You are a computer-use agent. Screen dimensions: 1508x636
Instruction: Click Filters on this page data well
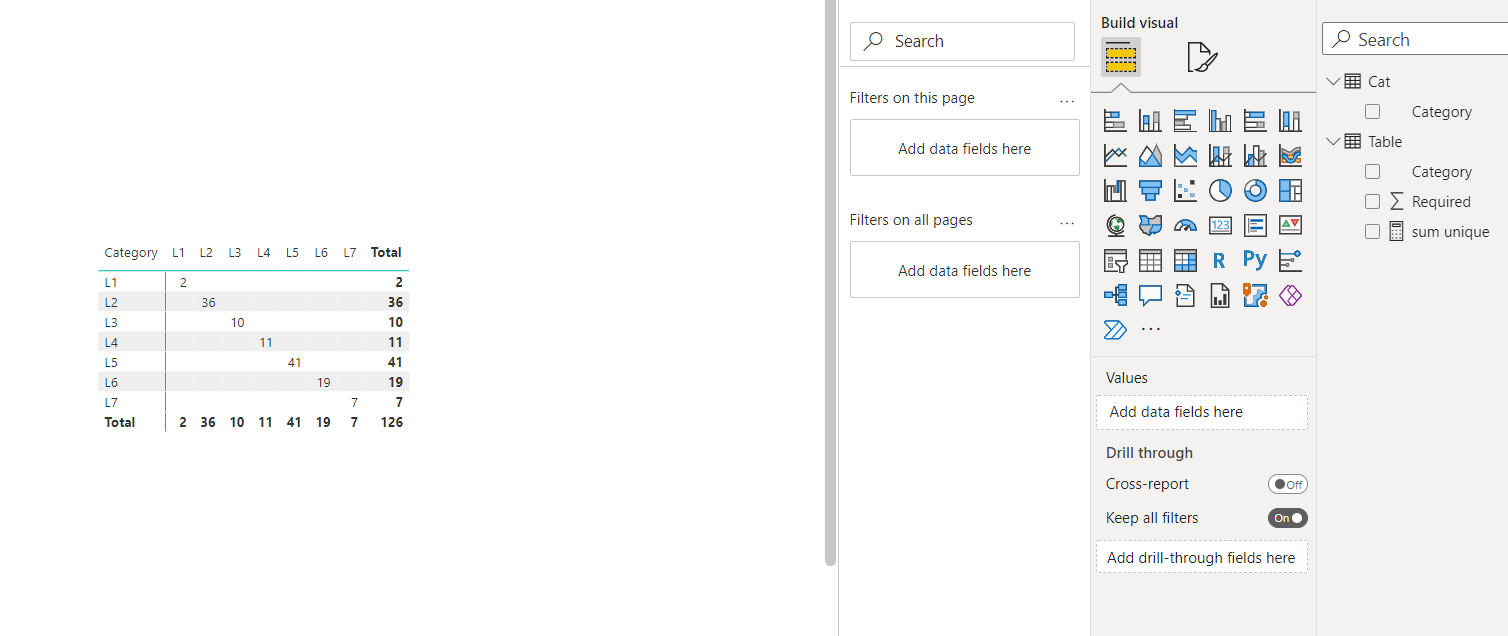pyautogui.click(x=965, y=148)
